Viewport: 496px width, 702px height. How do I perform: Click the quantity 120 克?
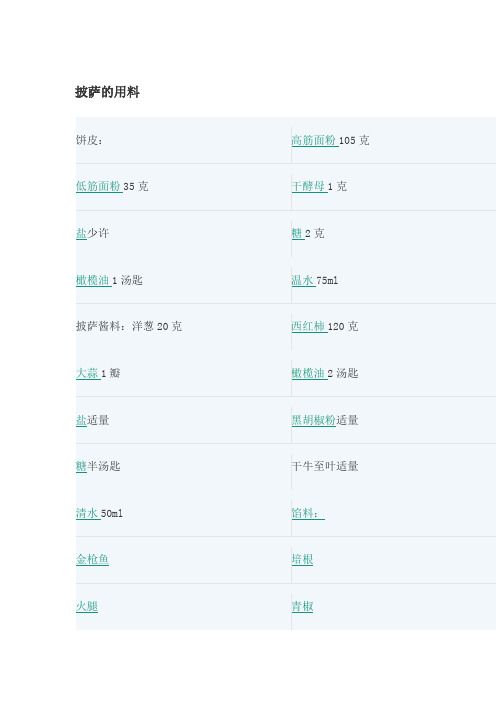coord(343,326)
